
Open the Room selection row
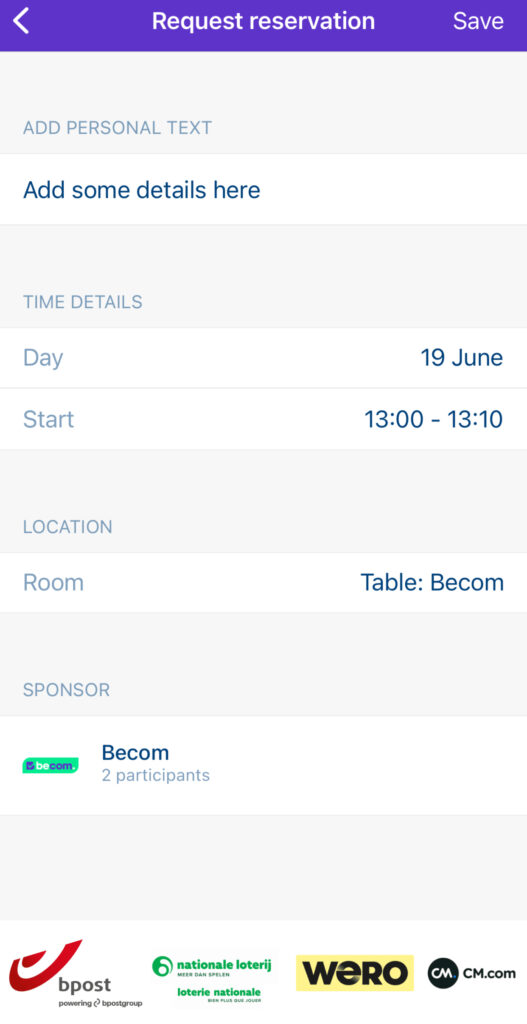[x=263, y=583]
